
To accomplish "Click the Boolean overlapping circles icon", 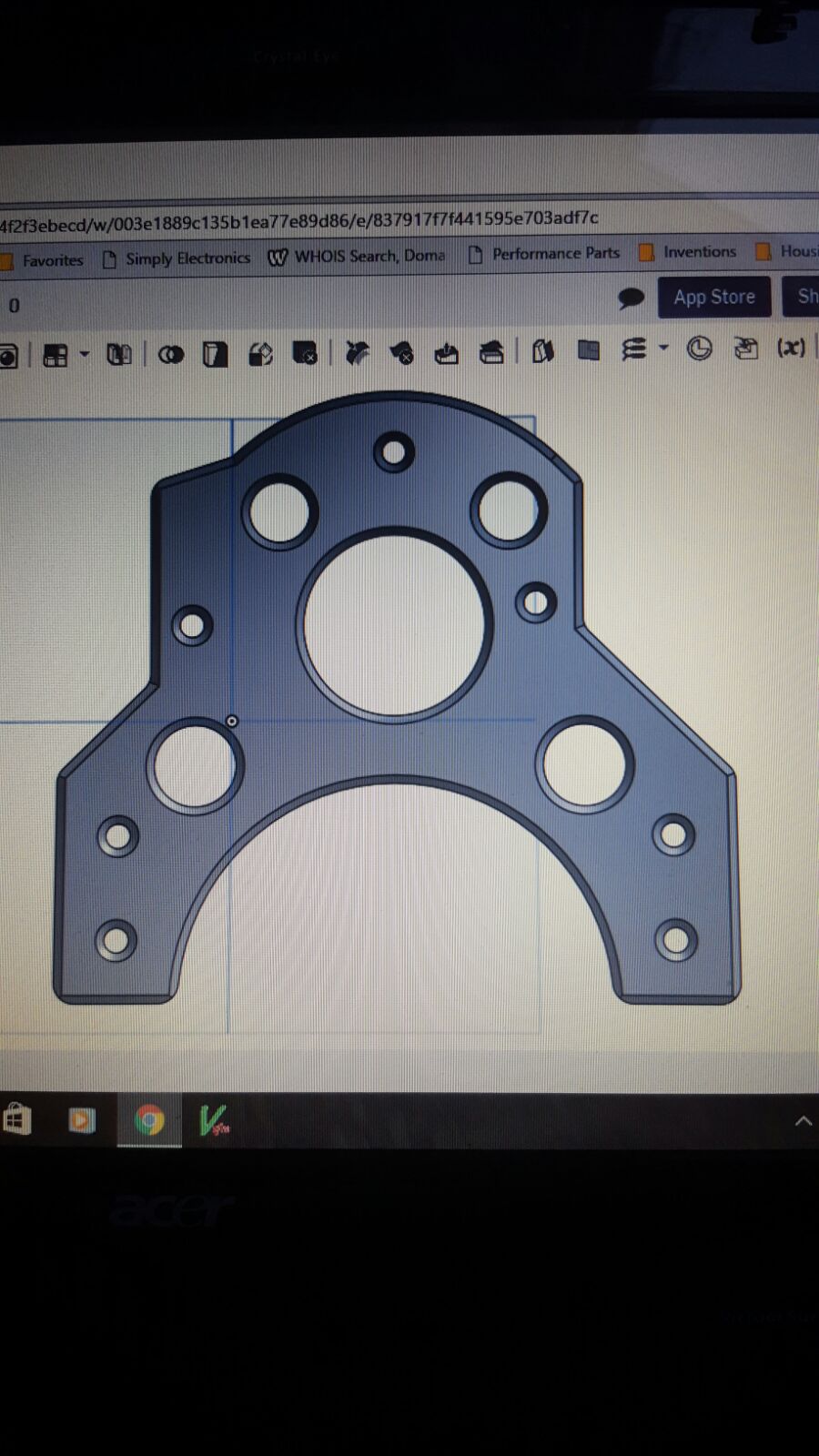I will [170, 355].
